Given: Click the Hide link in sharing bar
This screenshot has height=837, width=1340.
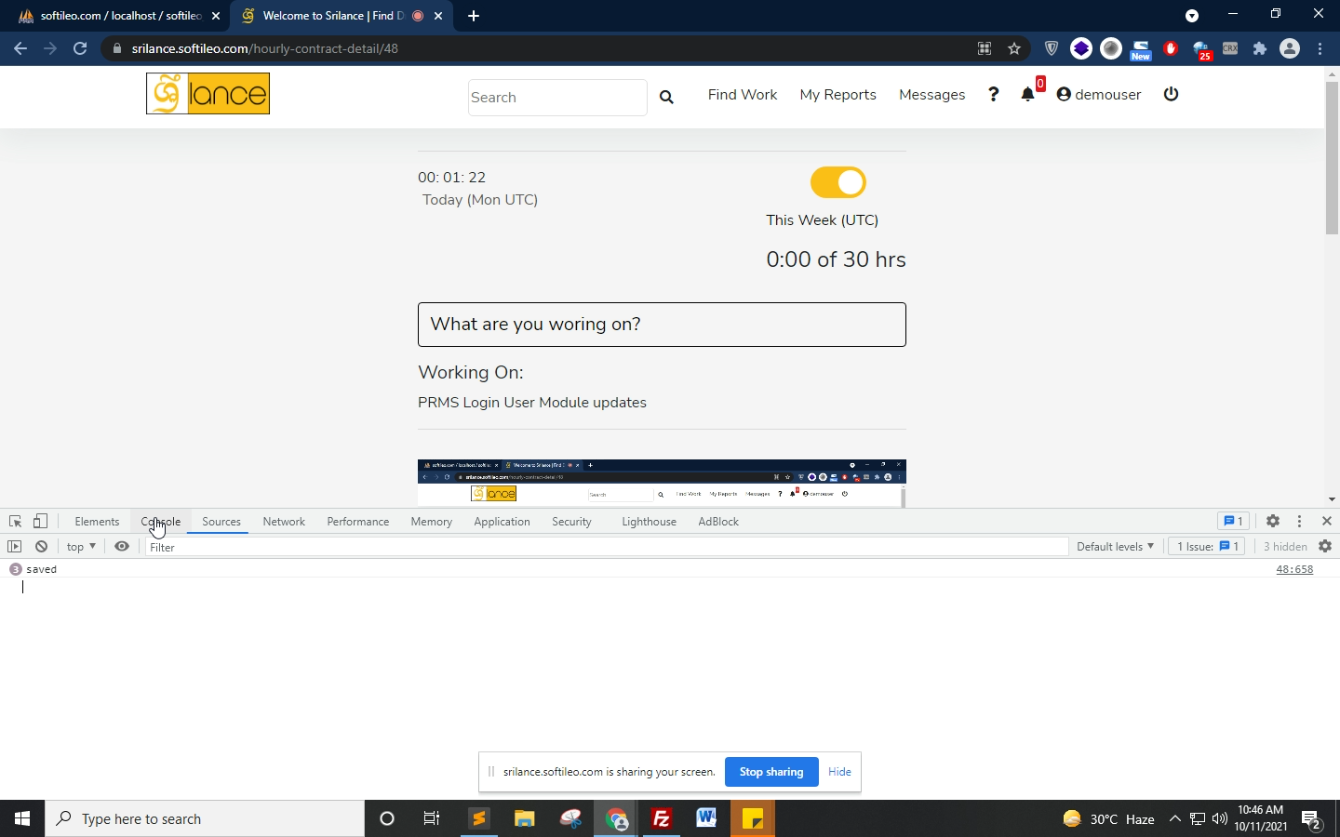Looking at the screenshot, I should coord(839,772).
